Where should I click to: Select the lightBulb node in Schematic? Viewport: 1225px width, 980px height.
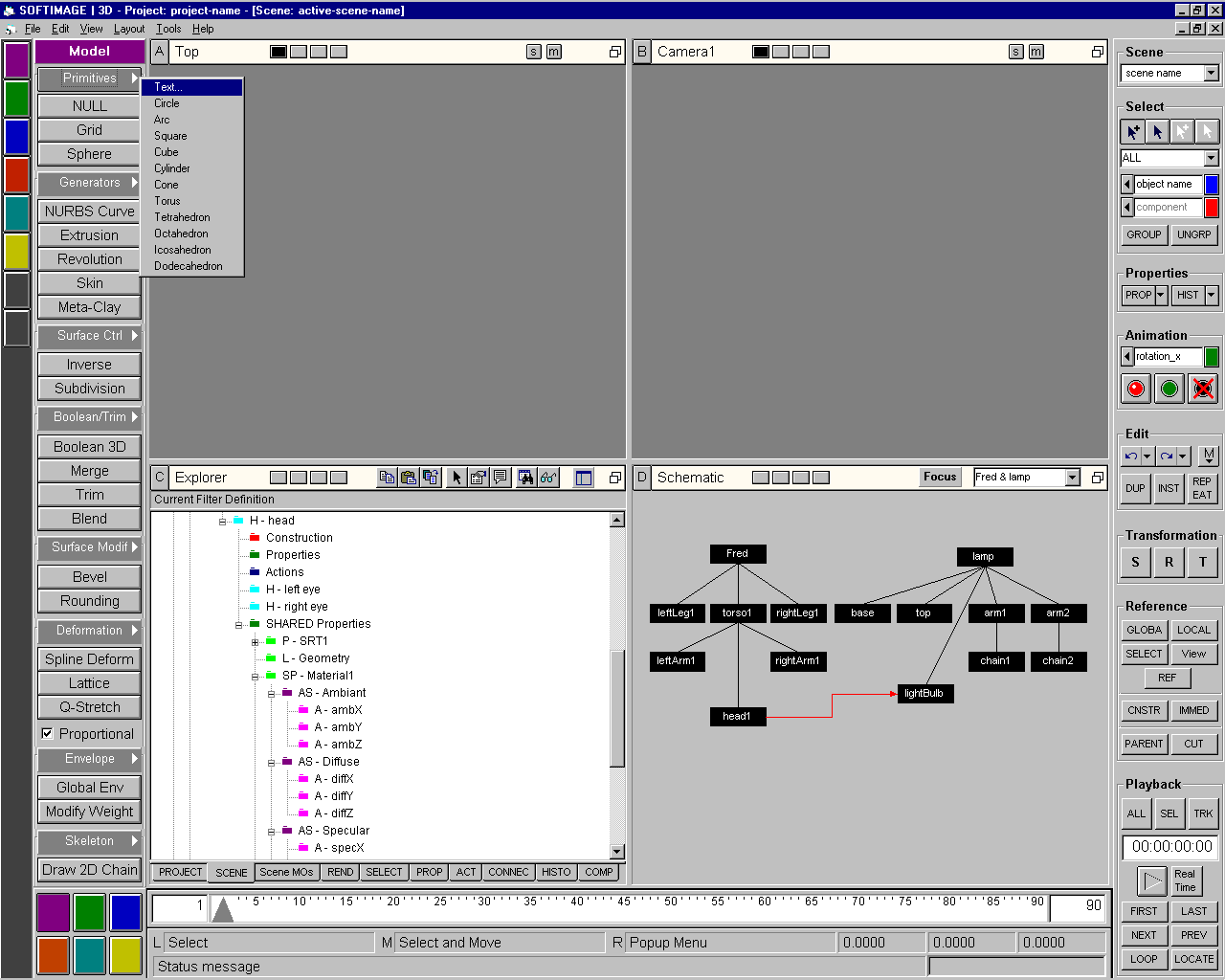[924, 693]
